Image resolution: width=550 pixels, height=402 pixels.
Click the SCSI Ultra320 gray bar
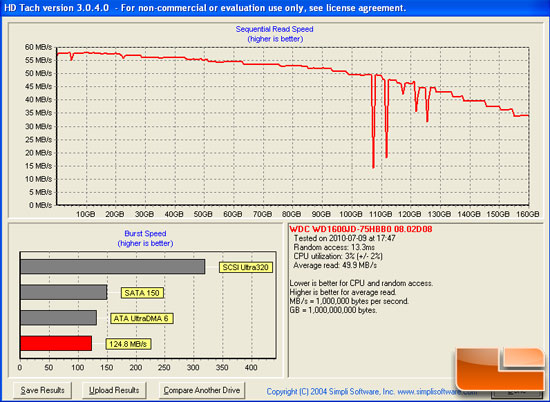click(x=113, y=267)
